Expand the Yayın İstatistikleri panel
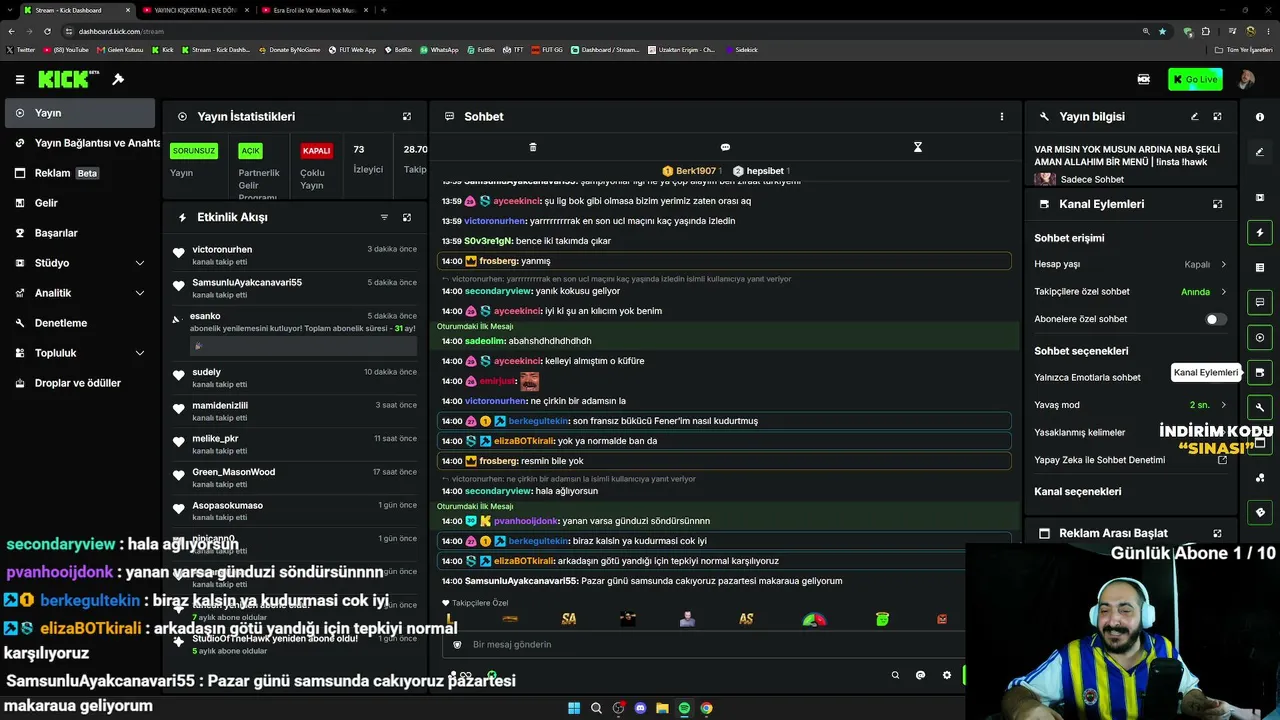The width and height of the screenshot is (1280, 720). tap(407, 117)
